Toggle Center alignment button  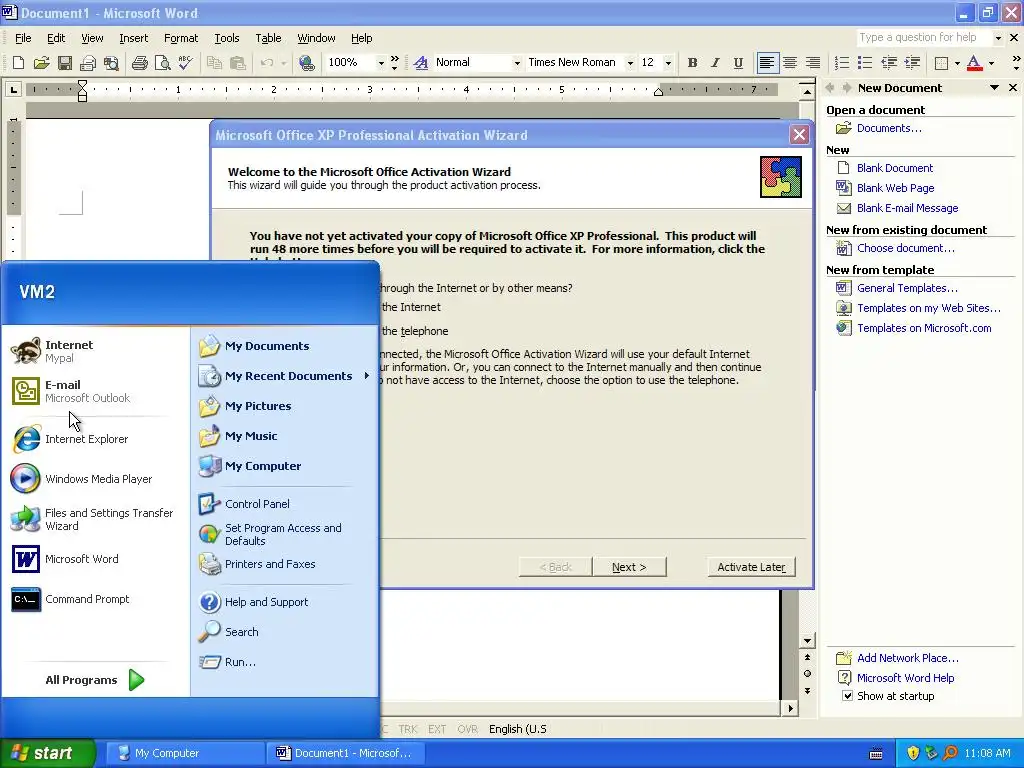click(x=790, y=63)
